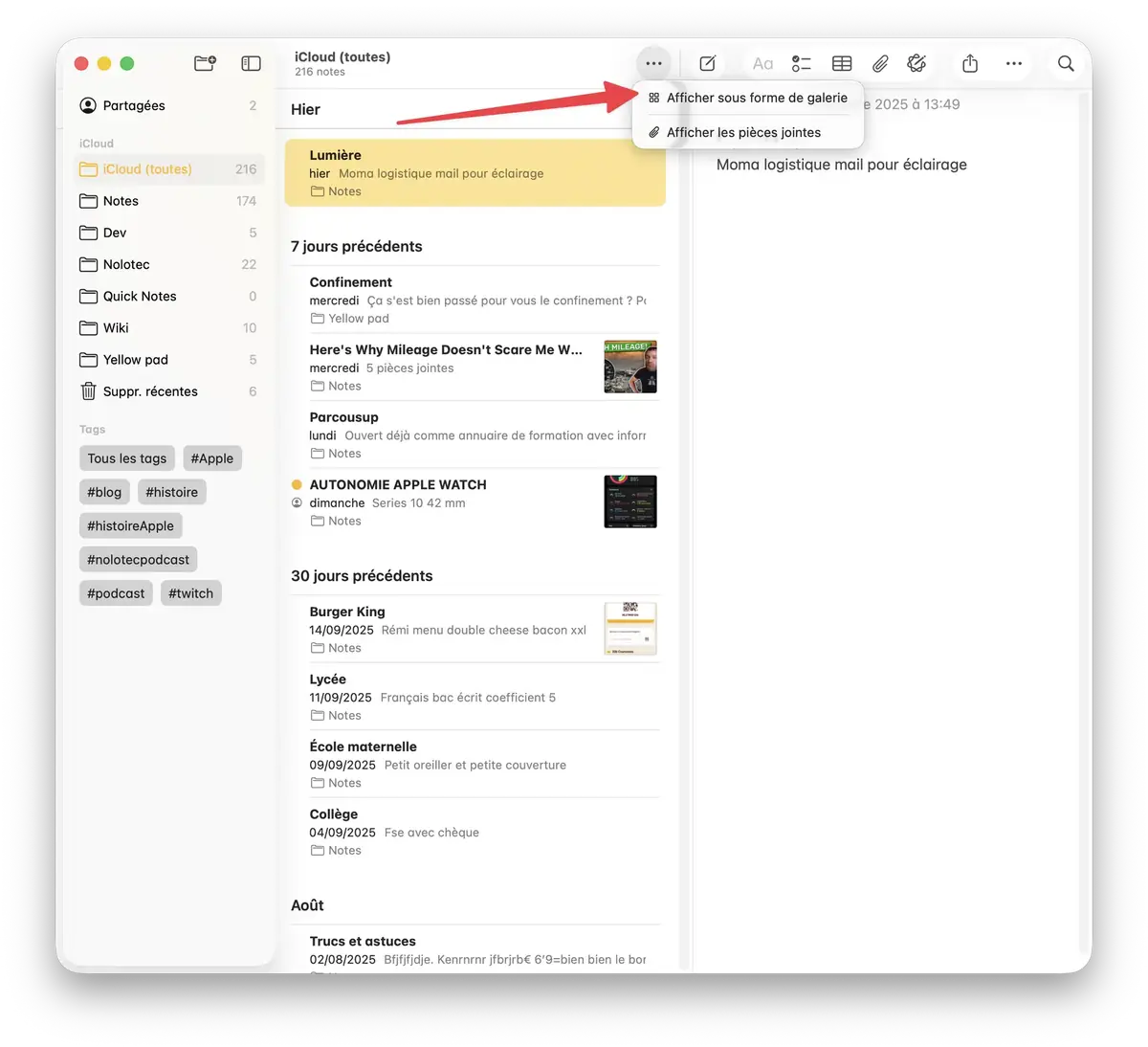Create a new folder
Screen dimensions: 1148x1047
point(205,63)
